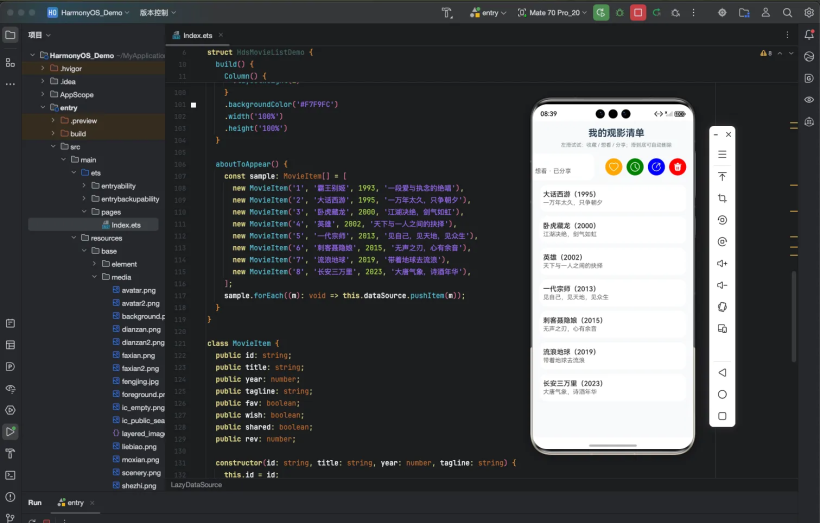This screenshot has width=820, height=523.
Task: Expand the .hvigor folder
Action: click(43, 68)
